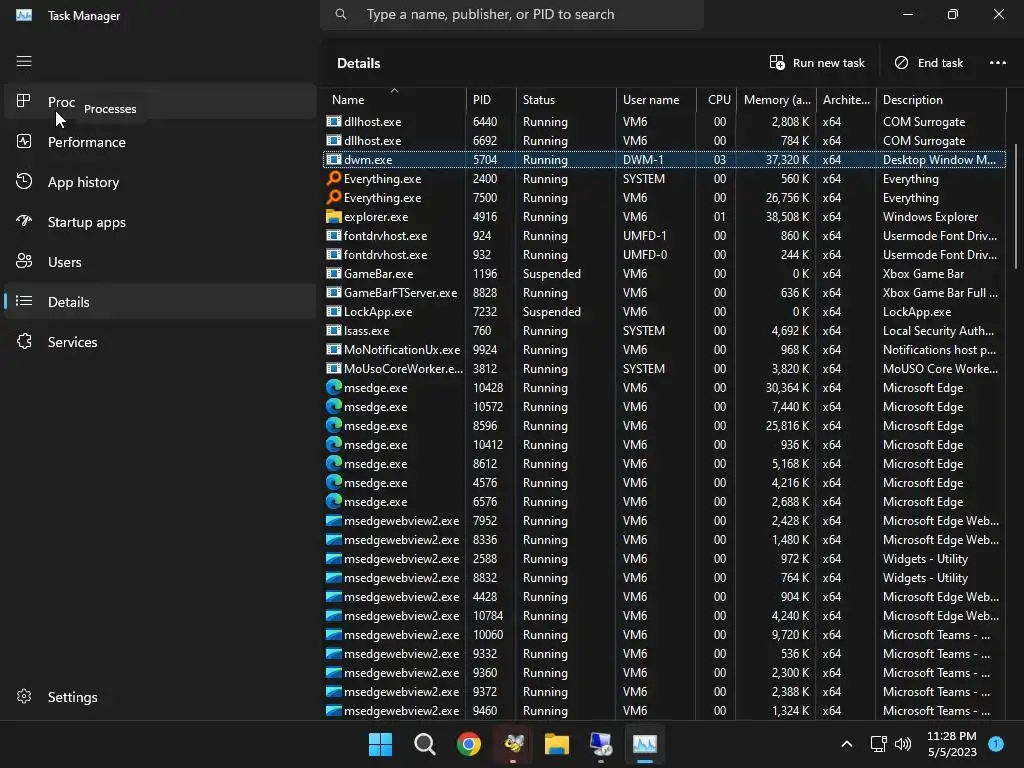Click the search magnifier icon
This screenshot has height=768, width=1024.
(340, 14)
